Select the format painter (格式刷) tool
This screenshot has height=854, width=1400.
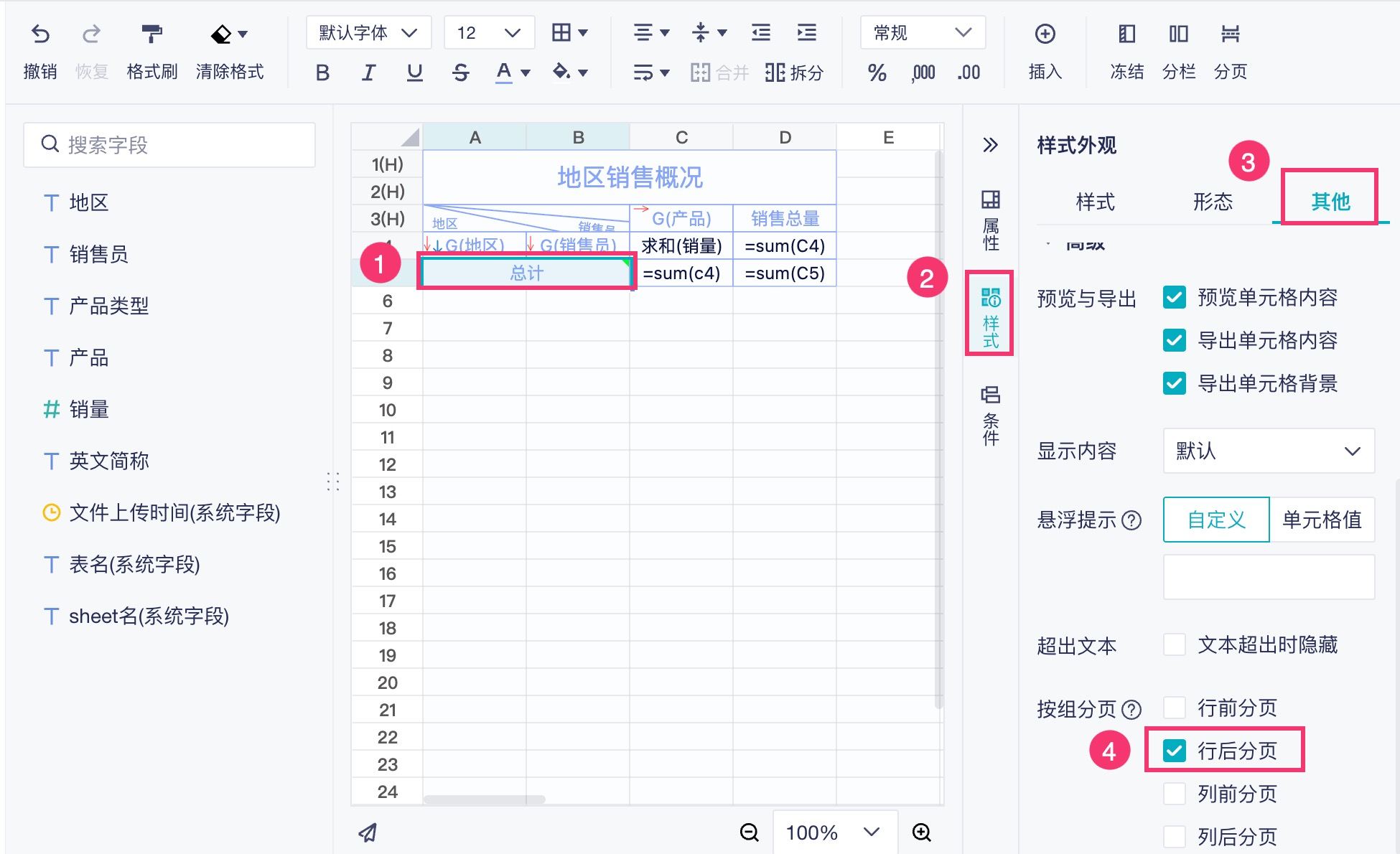tap(151, 34)
